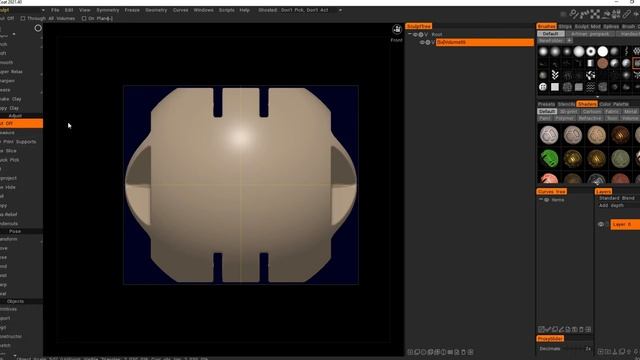This screenshot has width=640, height=360.
Task: Toggle the Items eye in Curves tree
Action: pyautogui.click(x=547, y=200)
